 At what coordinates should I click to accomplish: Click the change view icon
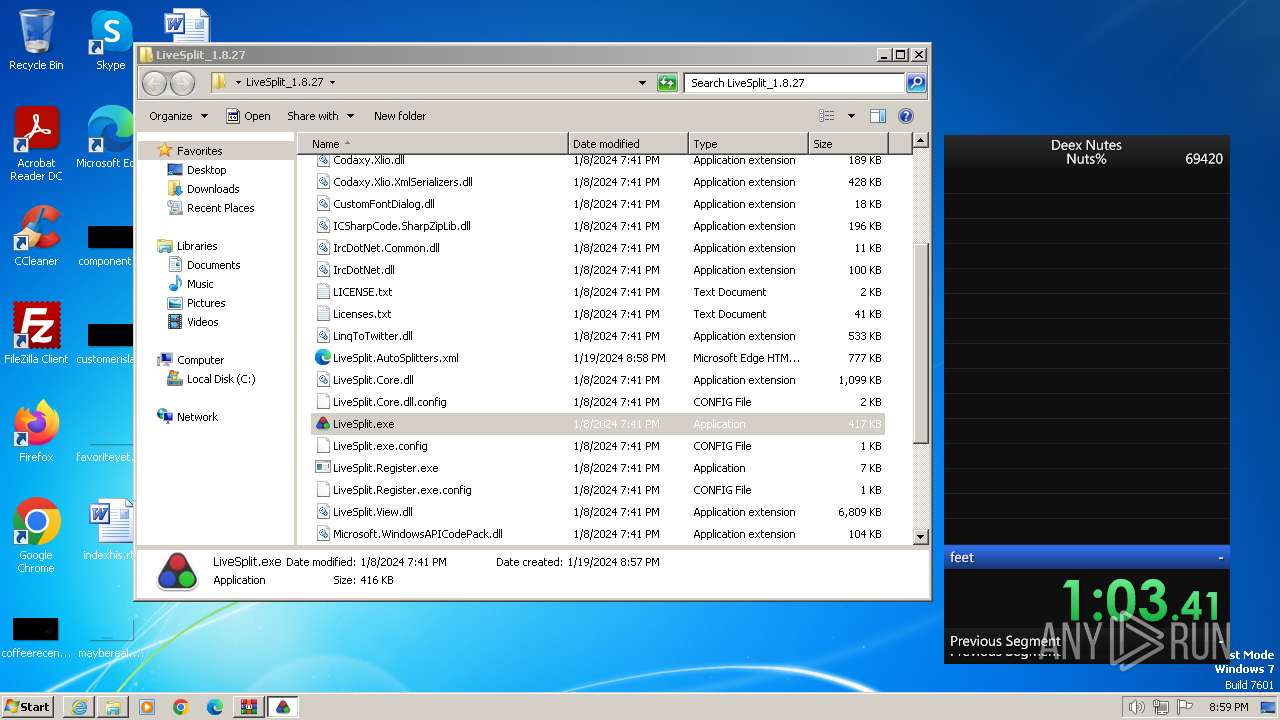(827, 116)
